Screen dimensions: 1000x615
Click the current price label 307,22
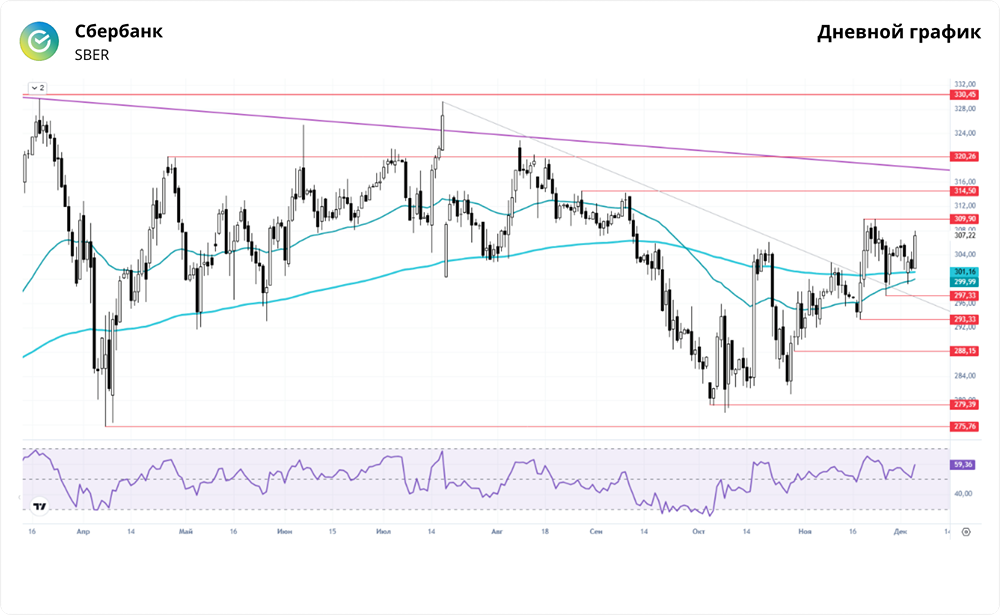point(964,236)
